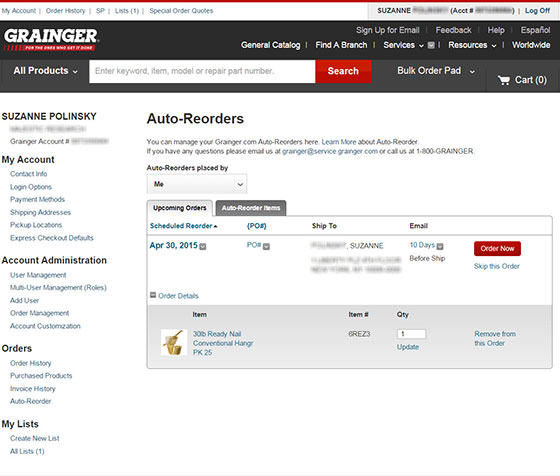Open Contact Info in sidebar
Viewport: 560px width, 476px height.
(29, 174)
